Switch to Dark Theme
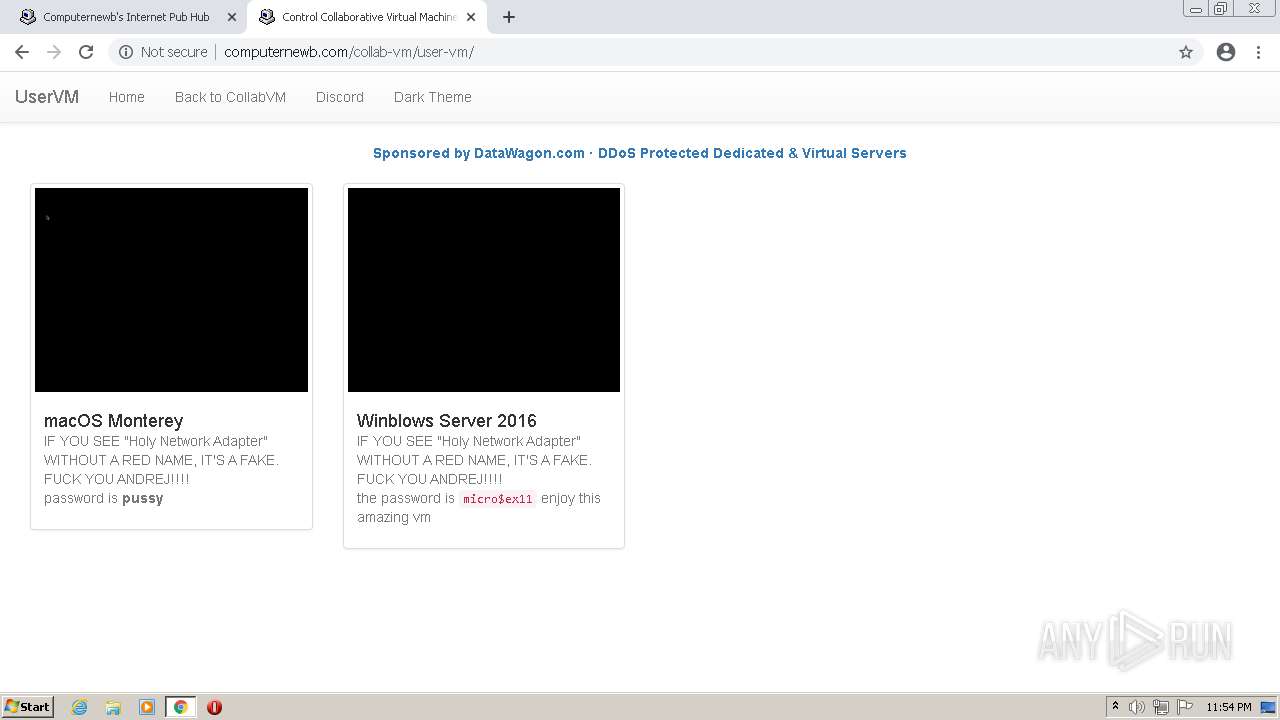The height and width of the screenshot is (720, 1280). (x=433, y=97)
